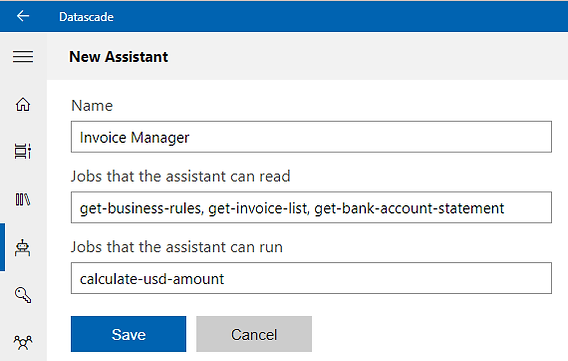The height and width of the screenshot is (361, 568).
Task: Open the jobs list sidebar icon
Action: click(x=23, y=151)
